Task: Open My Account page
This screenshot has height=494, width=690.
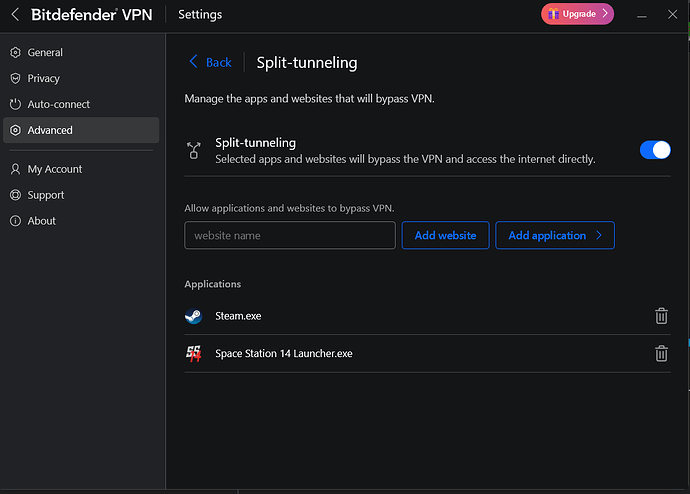Action: (x=81, y=169)
